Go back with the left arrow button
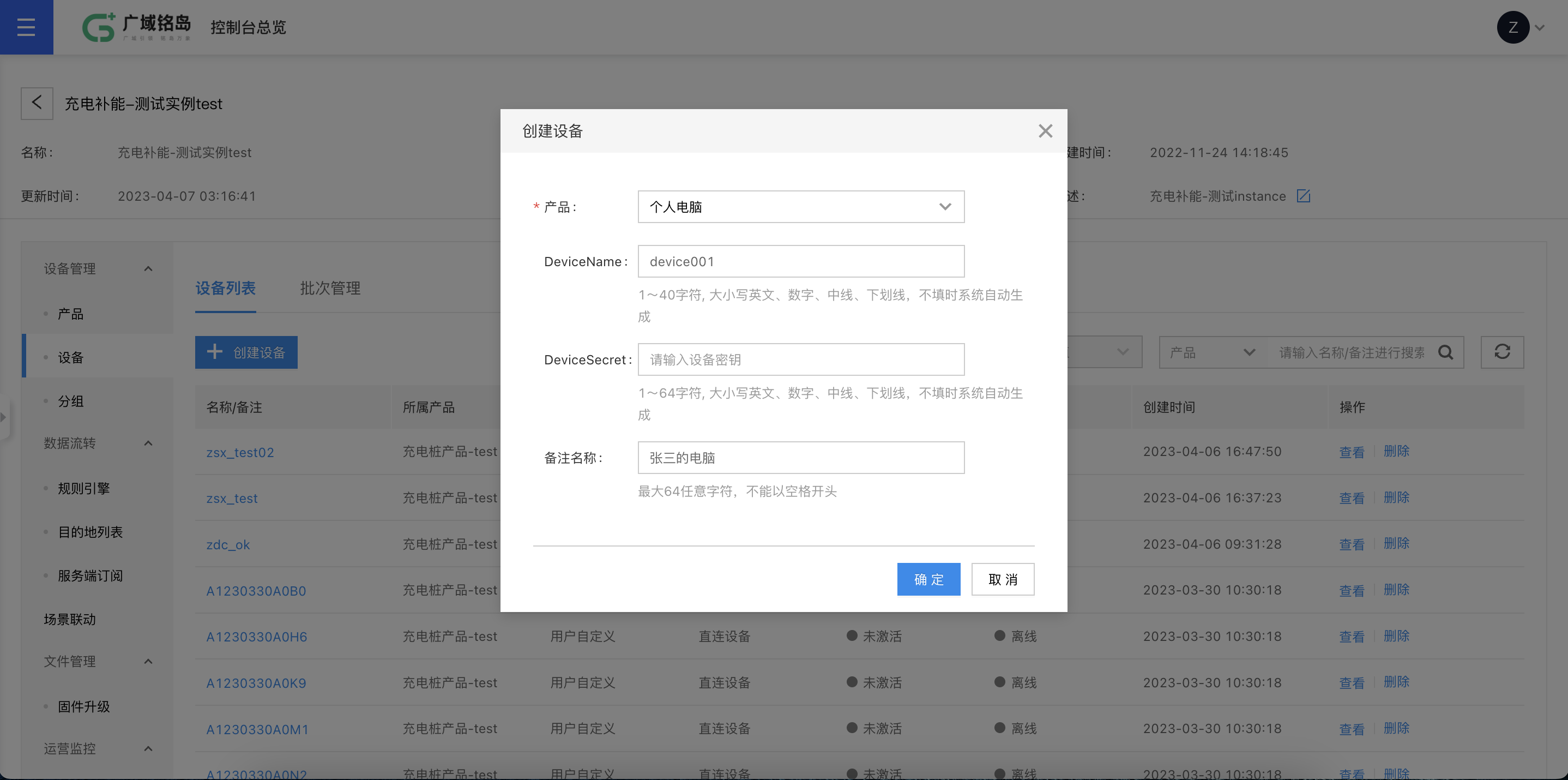 click(37, 103)
